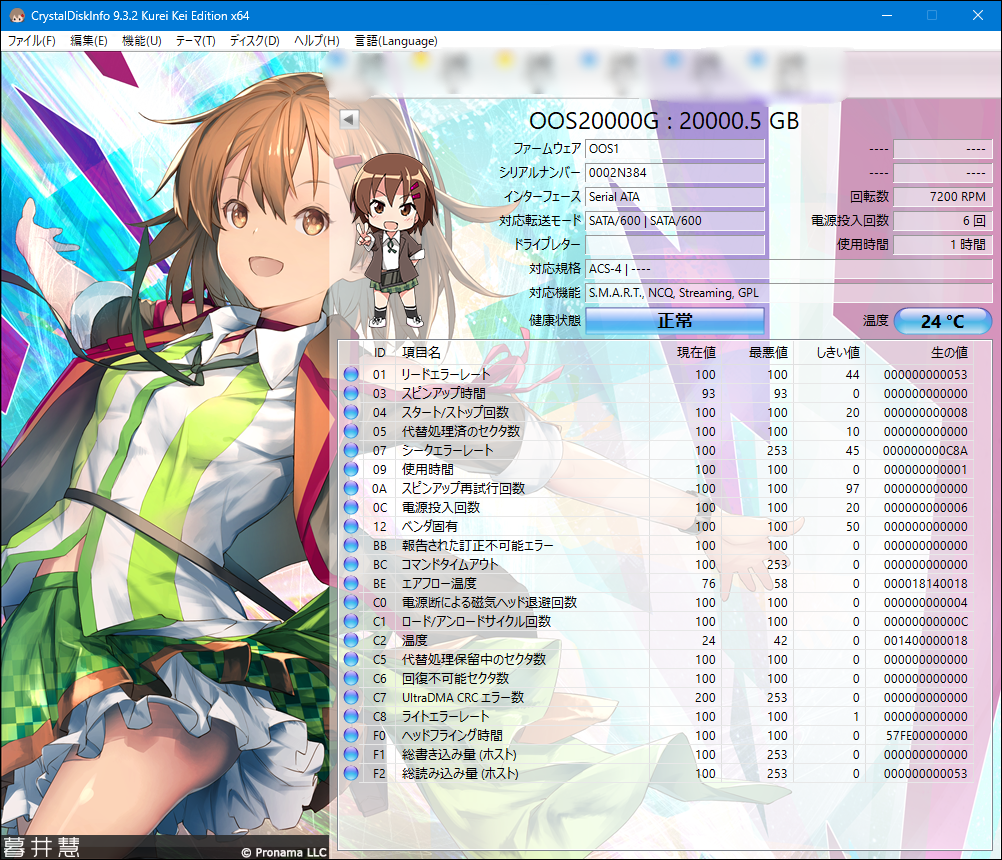Open the 機能(U) menu
Viewport: 1002px width, 860px height.
click(141, 41)
